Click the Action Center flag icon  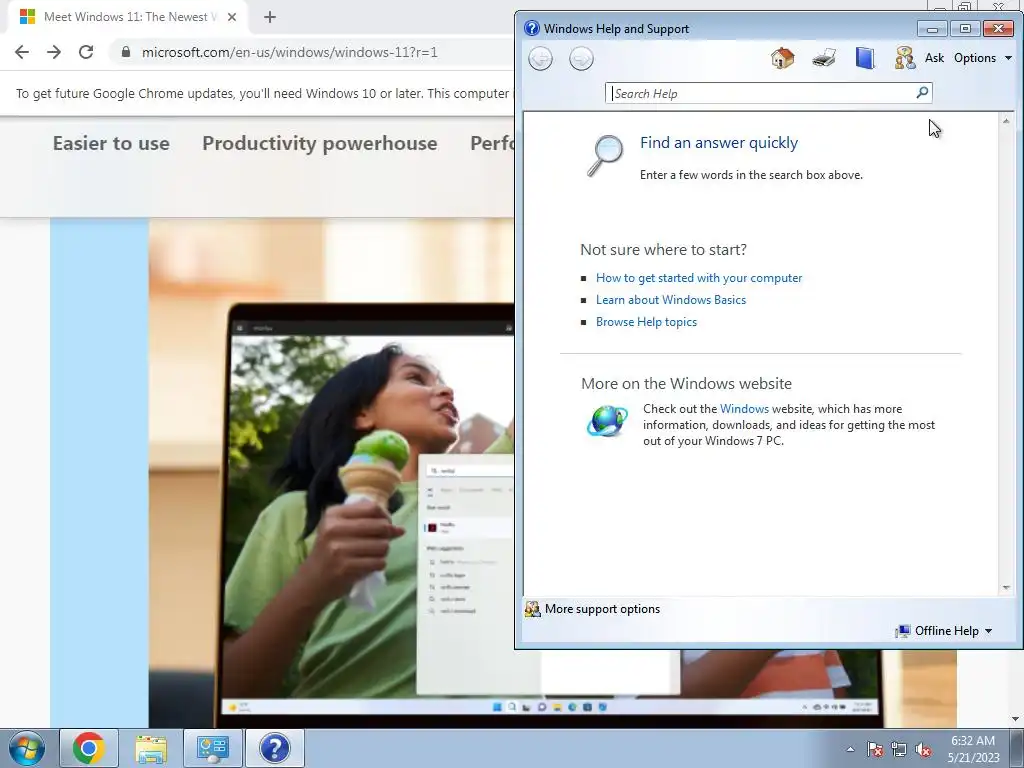[x=875, y=749]
